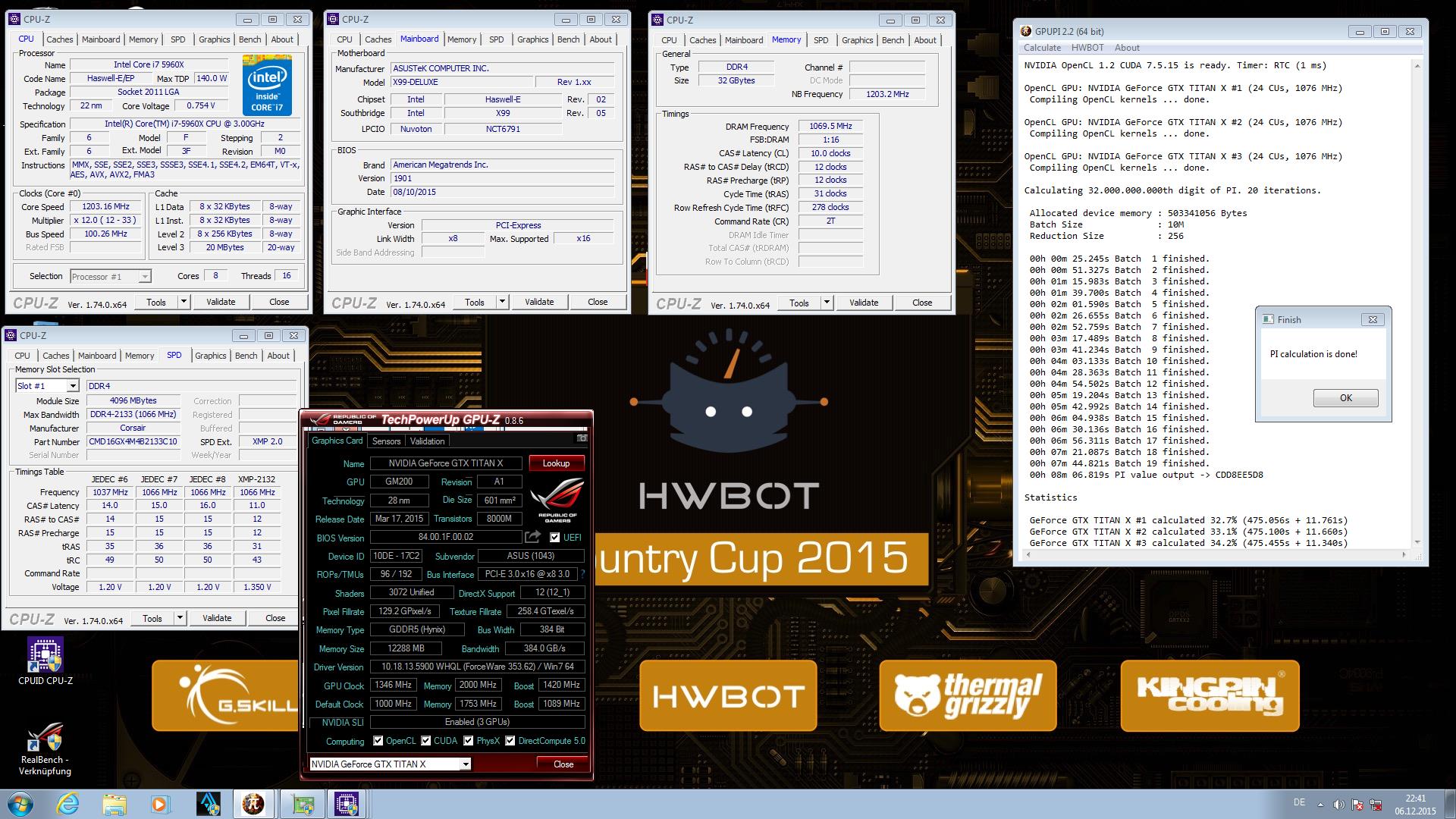Viewport: 1456px width, 819px height.
Task: Click the DE language indicator in the taskbar
Action: tap(1299, 802)
